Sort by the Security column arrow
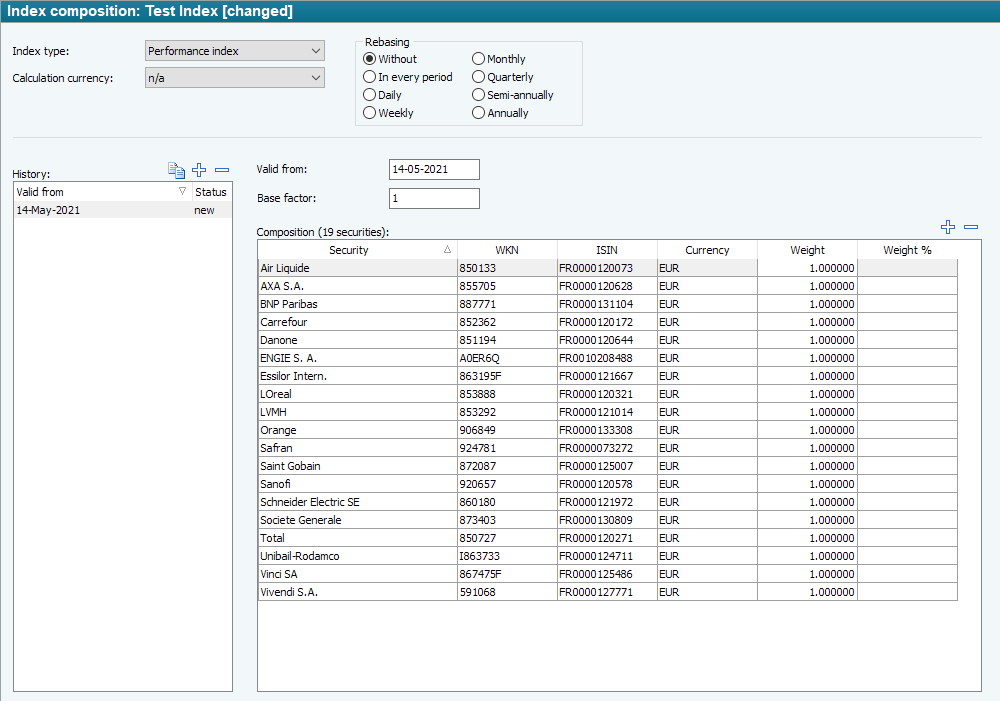This screenshot has height=701, width=1000. pyautogui.click(x=447, y=250)
